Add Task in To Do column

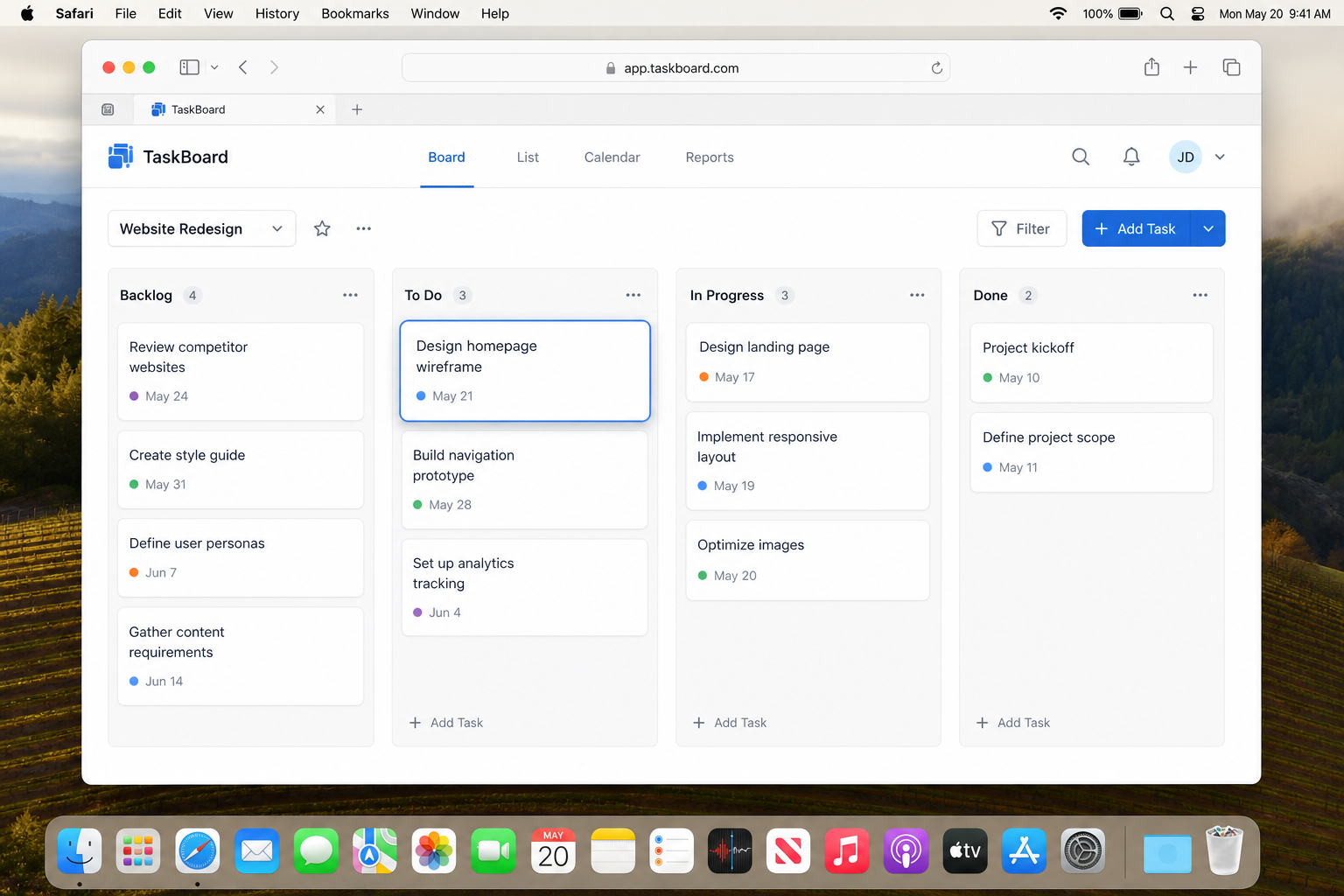(446, 723)
